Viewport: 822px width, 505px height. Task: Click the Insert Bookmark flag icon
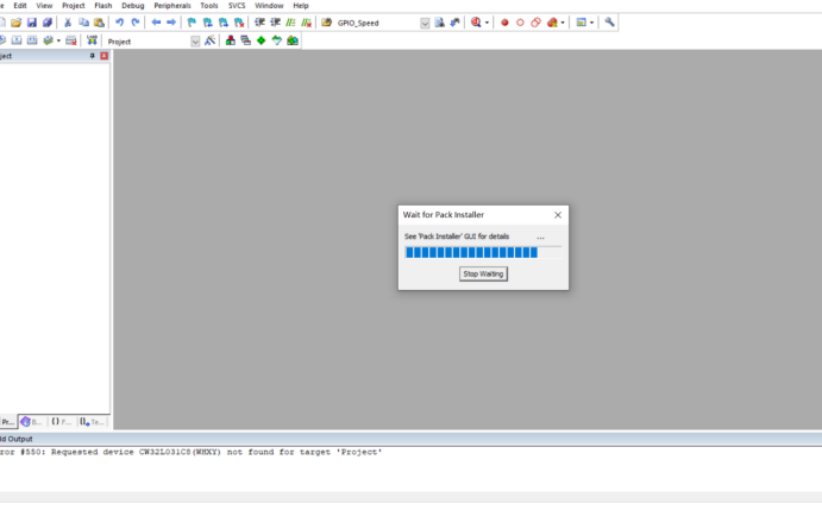point(192,22)
